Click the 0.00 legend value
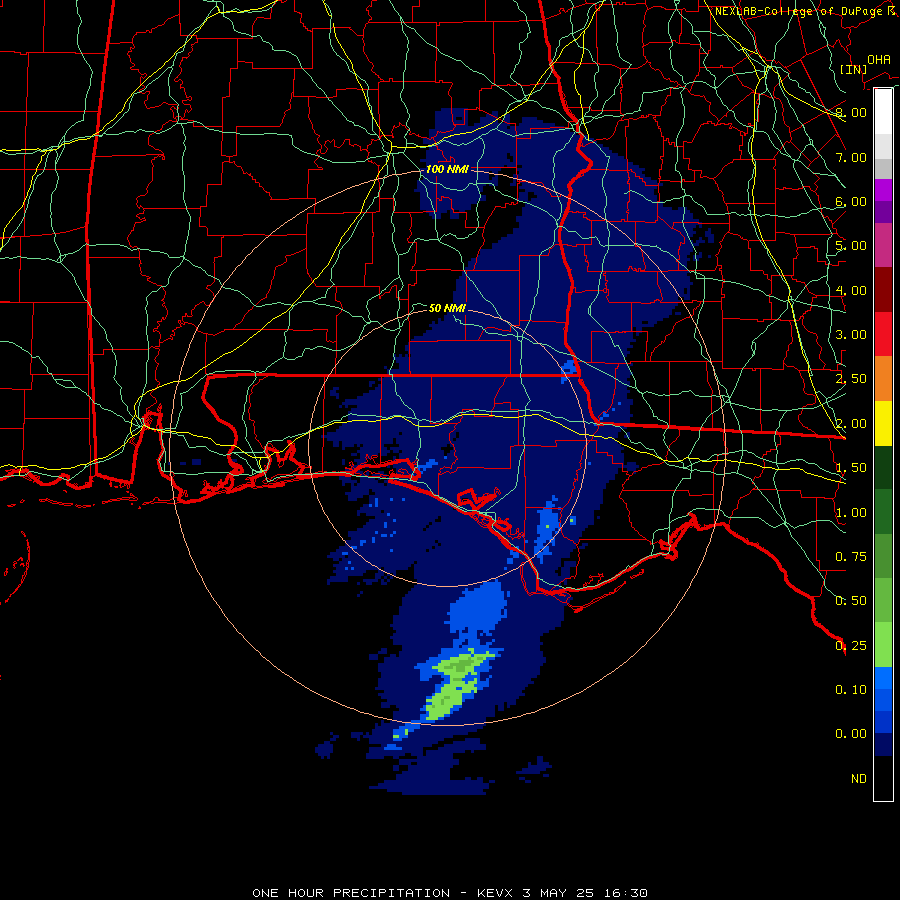 pyautogui.click(x=851, y=734)
